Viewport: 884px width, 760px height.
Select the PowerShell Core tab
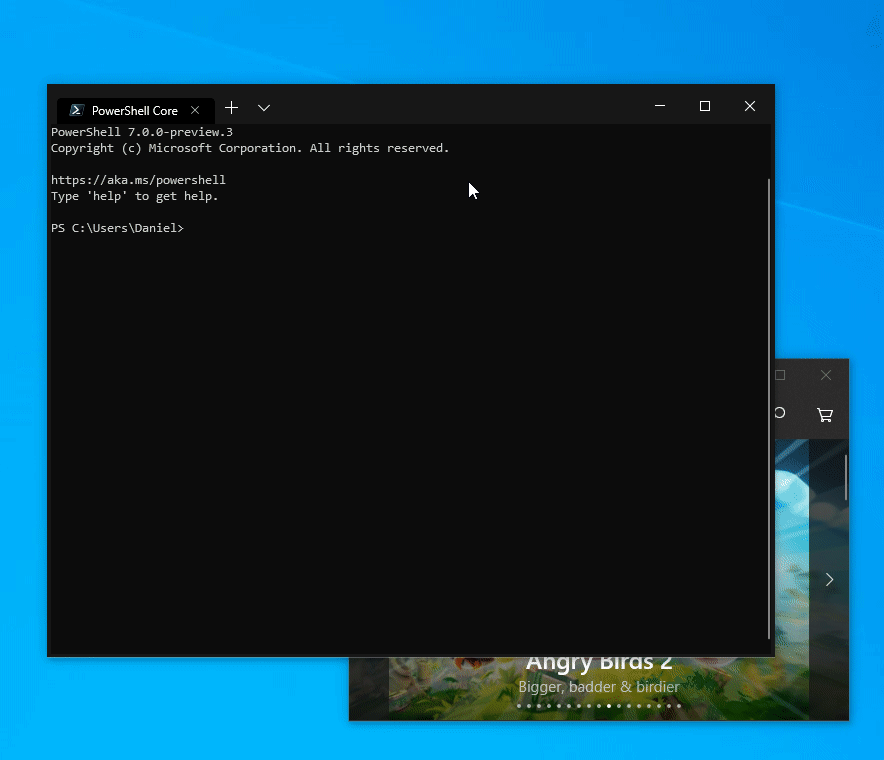click(135, 111)
